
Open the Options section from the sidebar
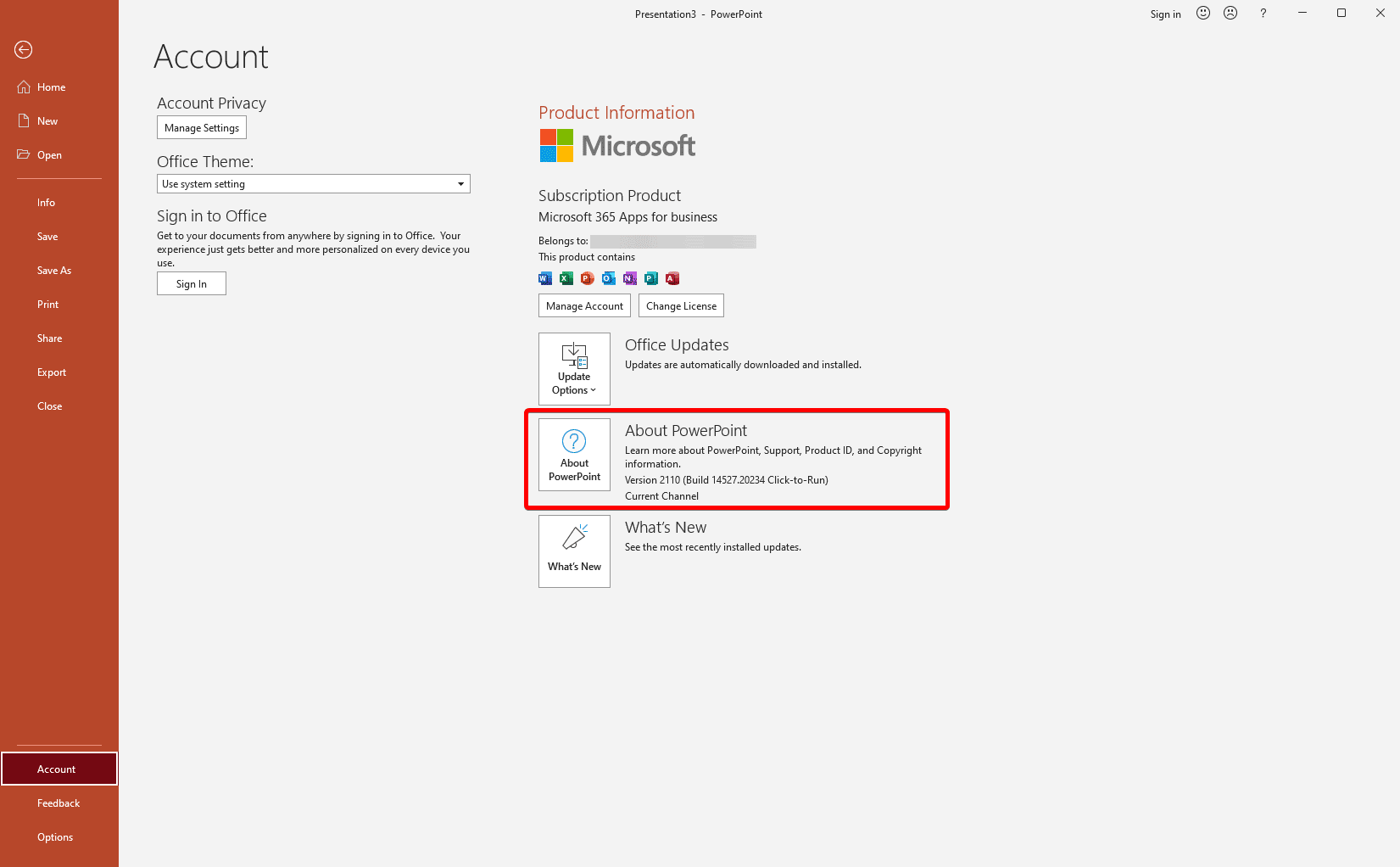(x=55, y=836)
